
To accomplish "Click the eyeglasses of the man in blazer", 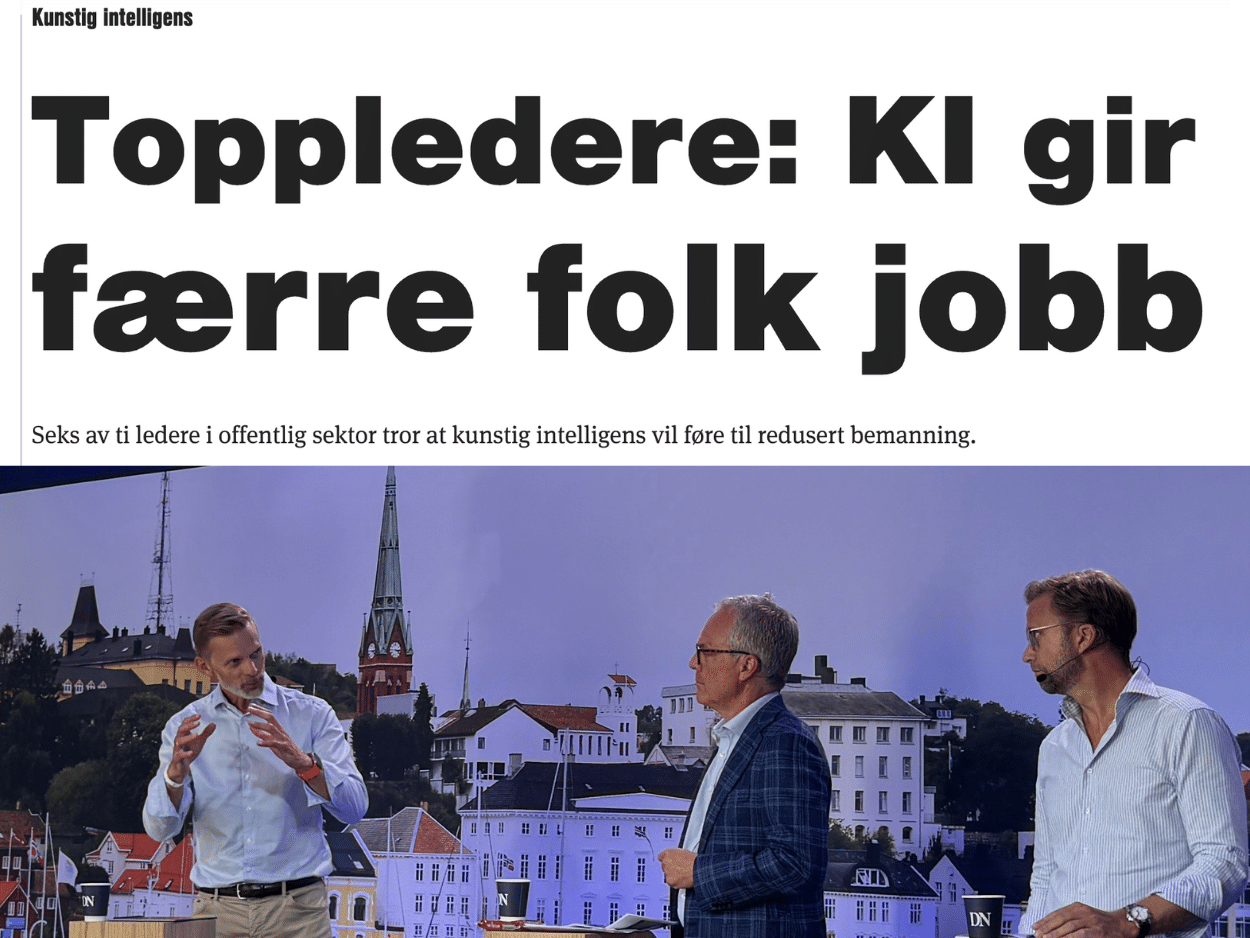I will (722, 654).
